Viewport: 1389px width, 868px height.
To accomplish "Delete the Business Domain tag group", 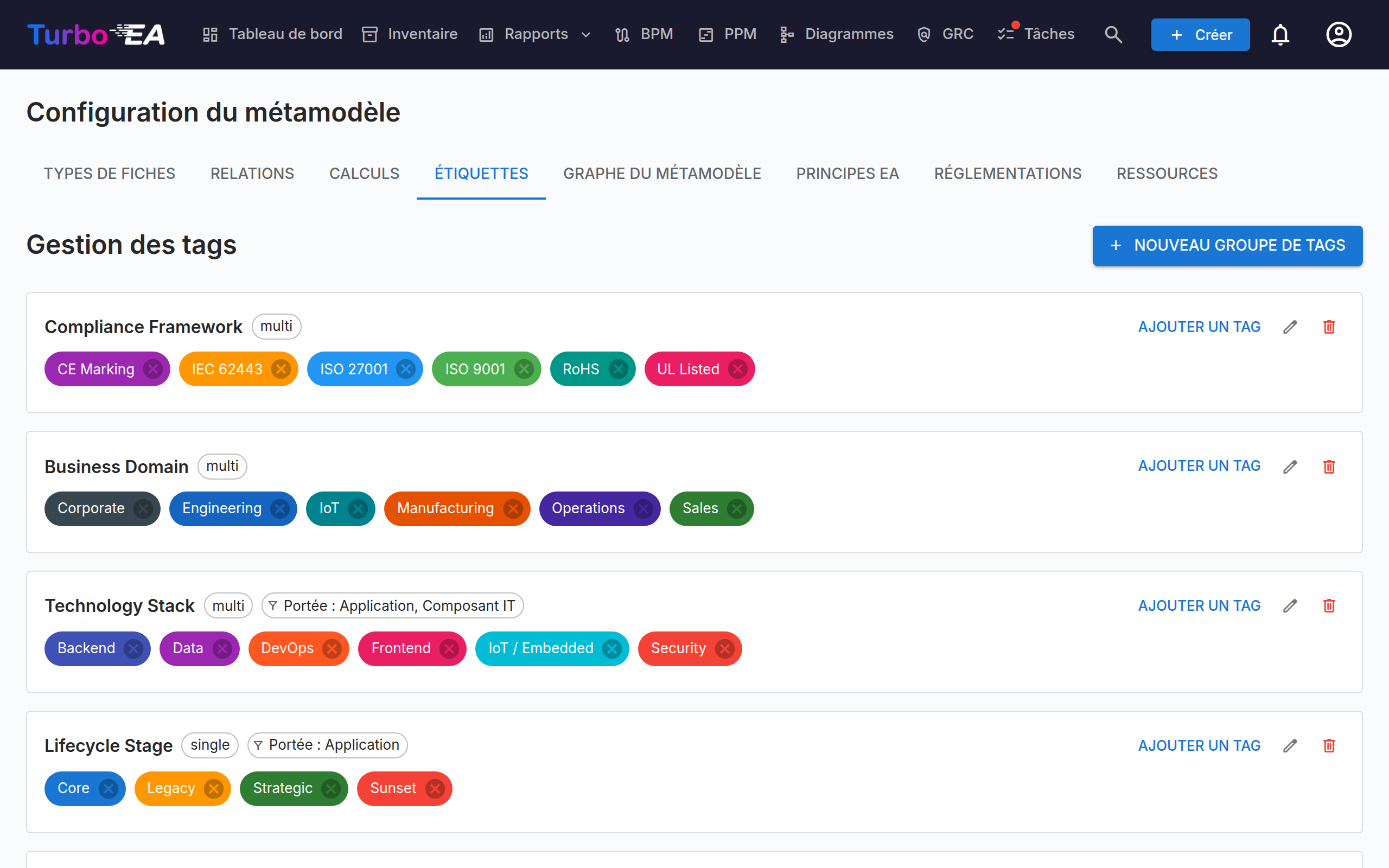I will [1329, 467].
